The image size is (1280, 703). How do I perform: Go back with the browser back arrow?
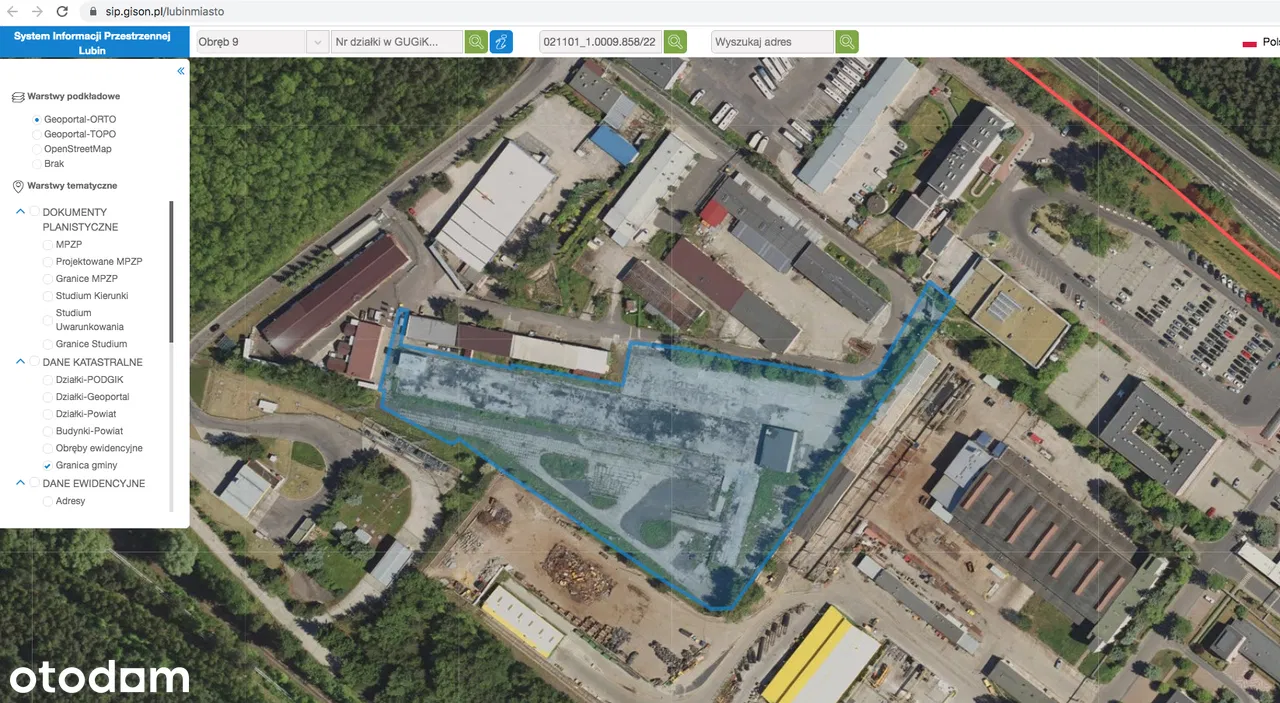13,12
